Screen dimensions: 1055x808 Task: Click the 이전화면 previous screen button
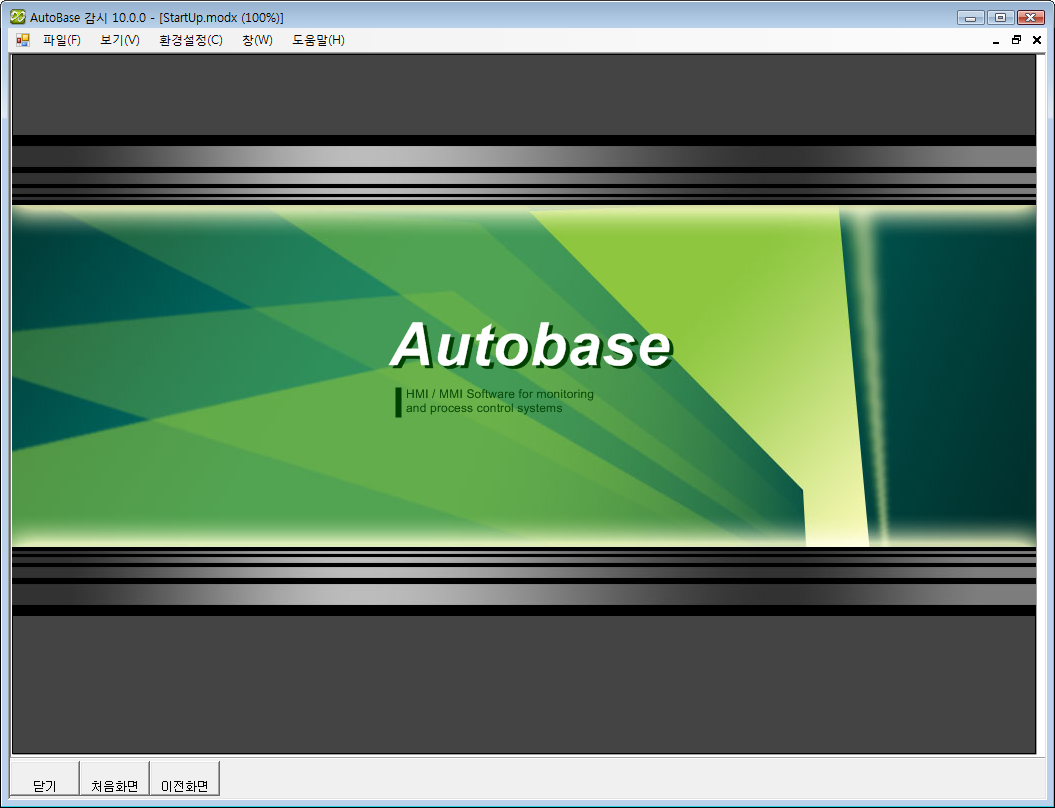(x=184, y=778)
